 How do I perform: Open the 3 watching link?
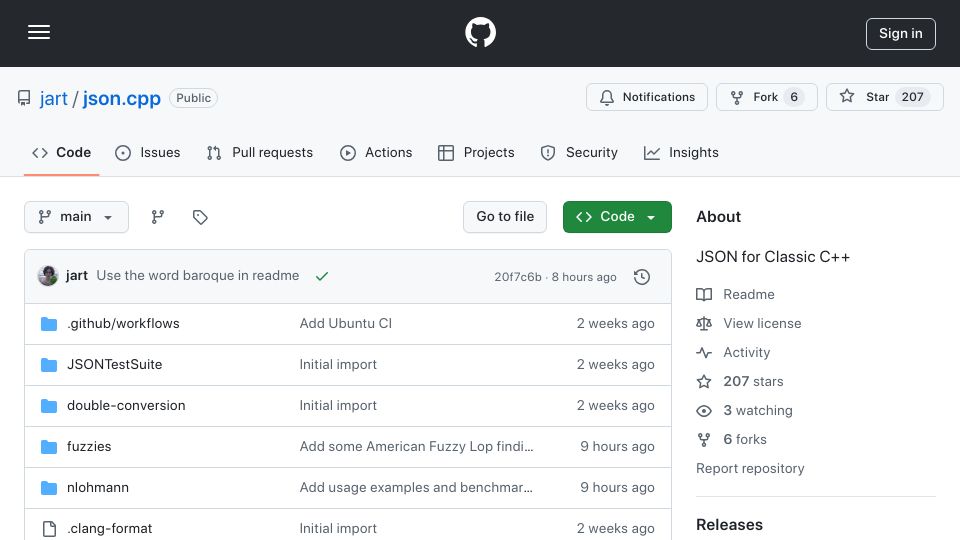pos(758,410)
